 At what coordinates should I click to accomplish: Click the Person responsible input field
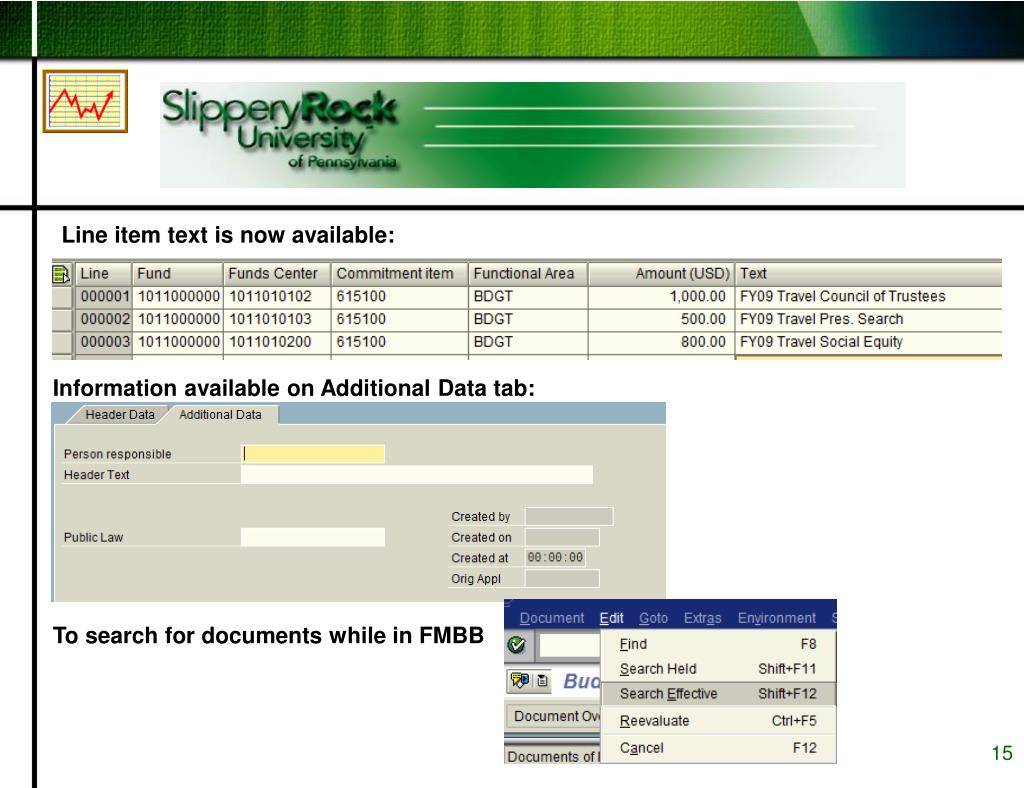(313, 454)
